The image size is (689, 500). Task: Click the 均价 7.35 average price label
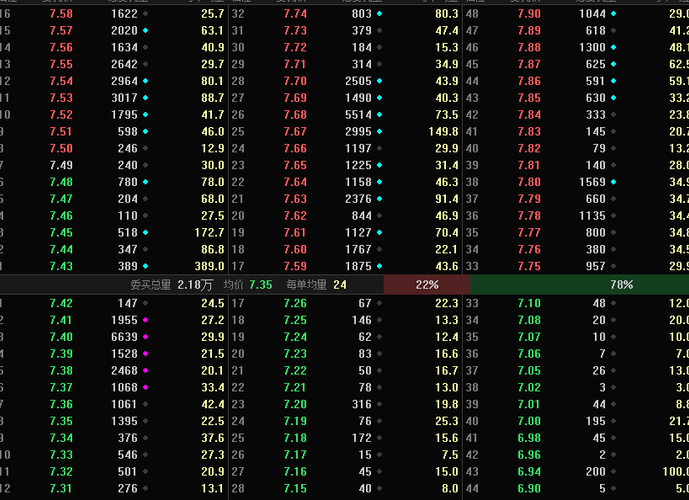(x=248, y=285)
